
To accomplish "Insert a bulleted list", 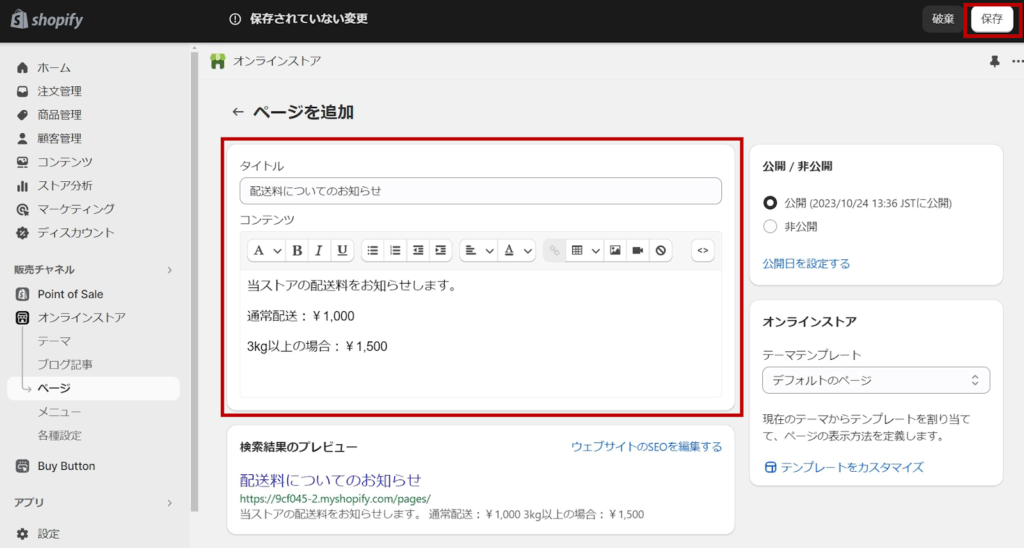I will [x=372, y=250].
